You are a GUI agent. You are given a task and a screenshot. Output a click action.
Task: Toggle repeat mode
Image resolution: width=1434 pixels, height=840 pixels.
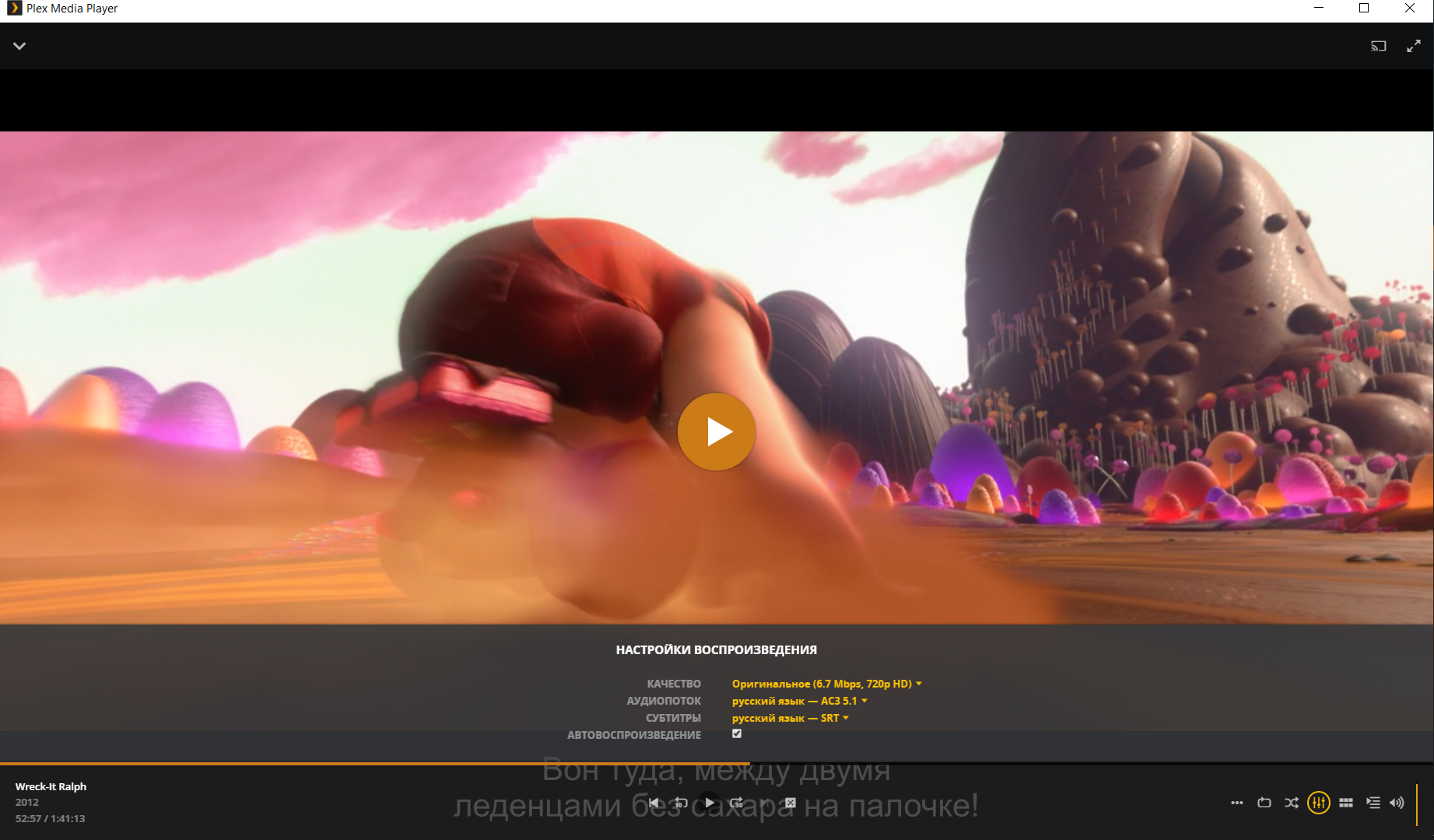tap(1264, 803)
